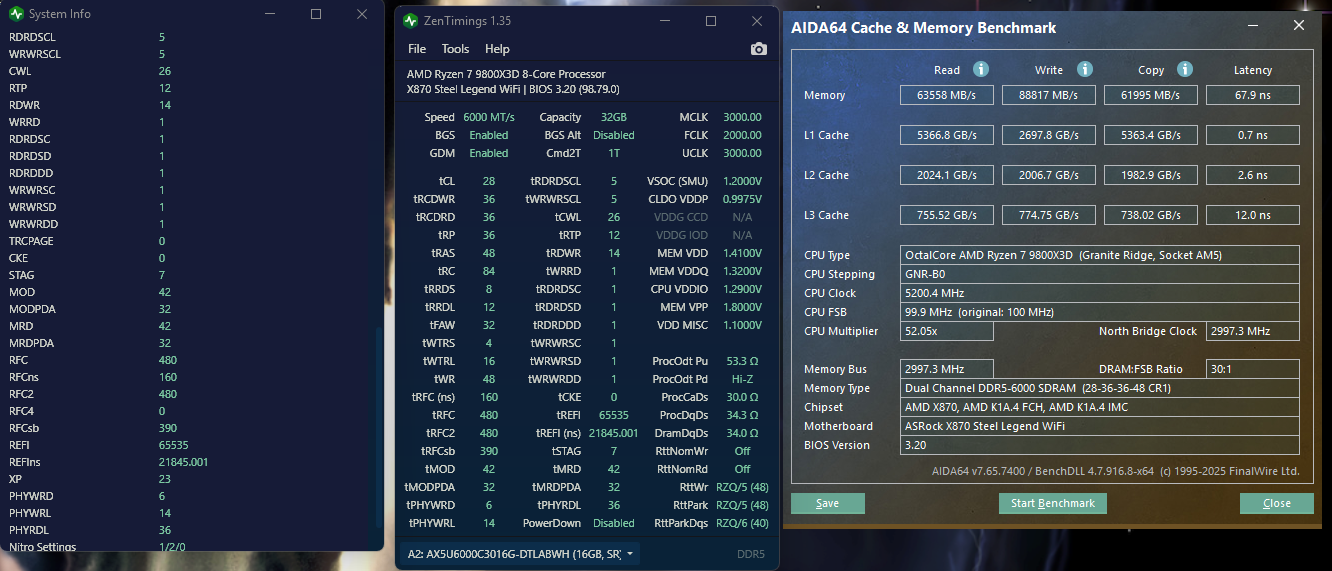1332x571 pixels.
Task: Click the PHYRDL row in System Info
Action: click(190, 530)
